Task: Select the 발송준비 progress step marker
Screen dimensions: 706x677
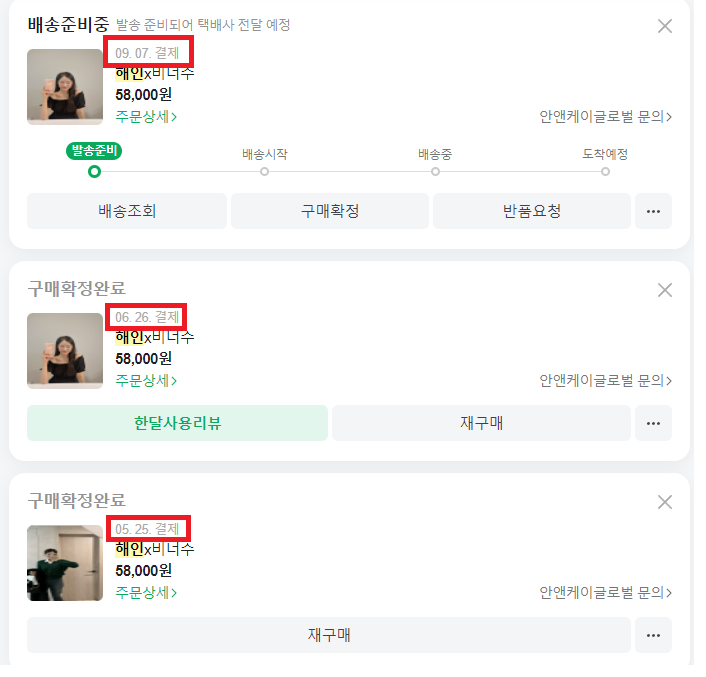Action: tap(94, 171)
